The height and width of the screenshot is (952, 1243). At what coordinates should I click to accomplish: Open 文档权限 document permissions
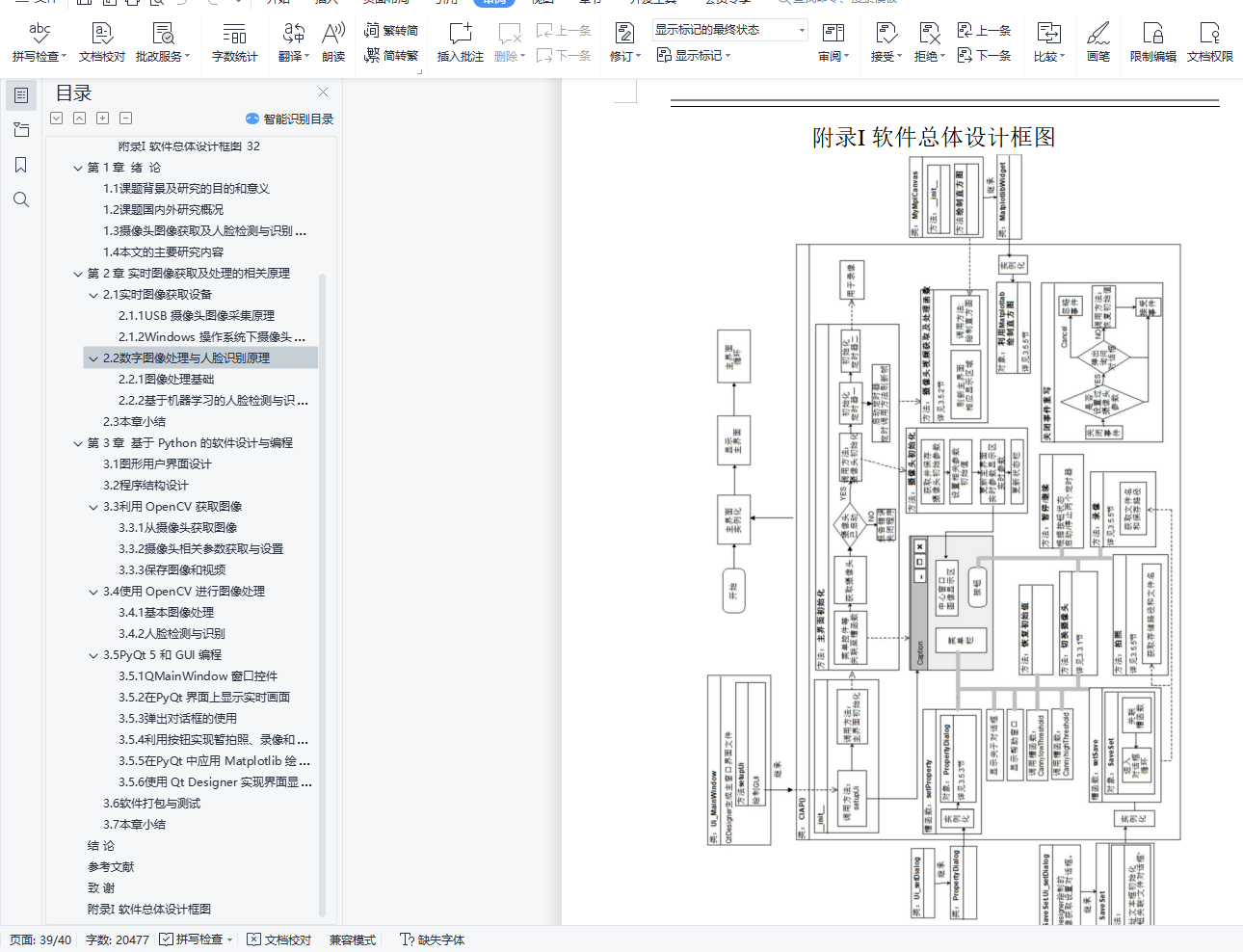click(x=1210, y=43)
